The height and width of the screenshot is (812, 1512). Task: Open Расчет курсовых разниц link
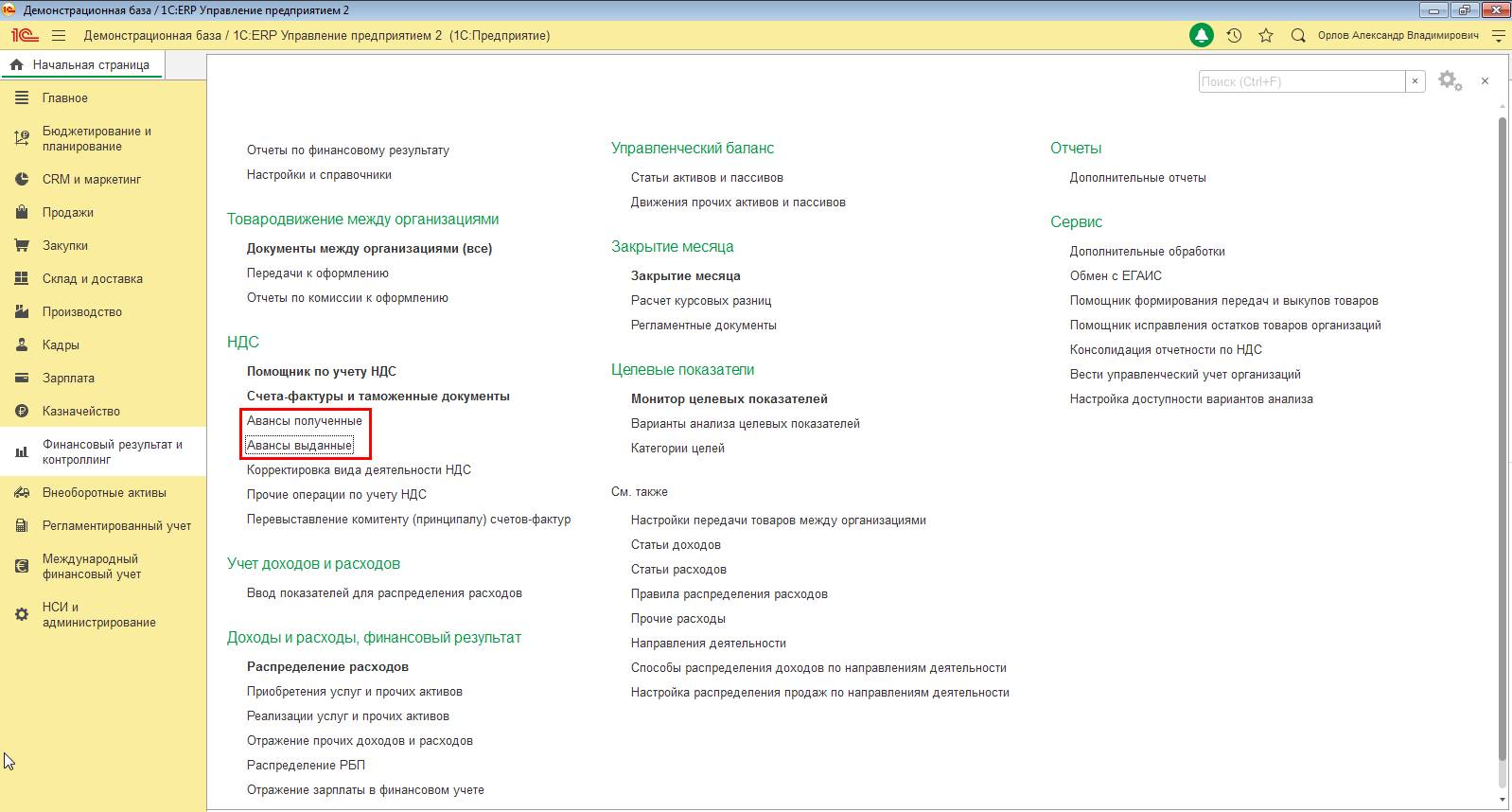tap(701, 301)
